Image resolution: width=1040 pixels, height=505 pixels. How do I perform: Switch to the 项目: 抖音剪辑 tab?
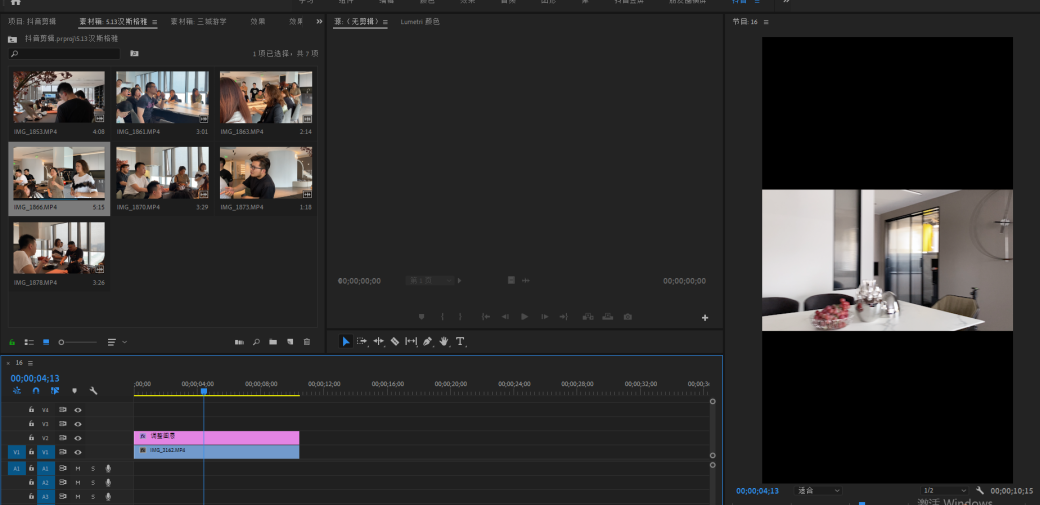point(34,21)
